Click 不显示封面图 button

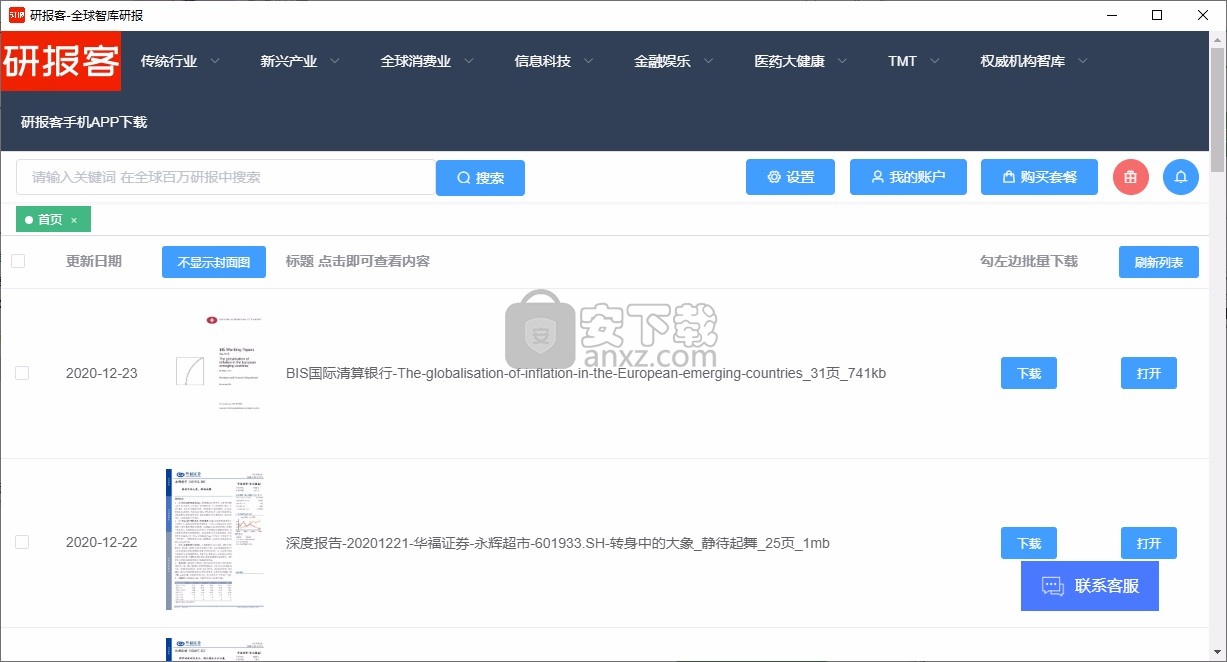(214, 262)
